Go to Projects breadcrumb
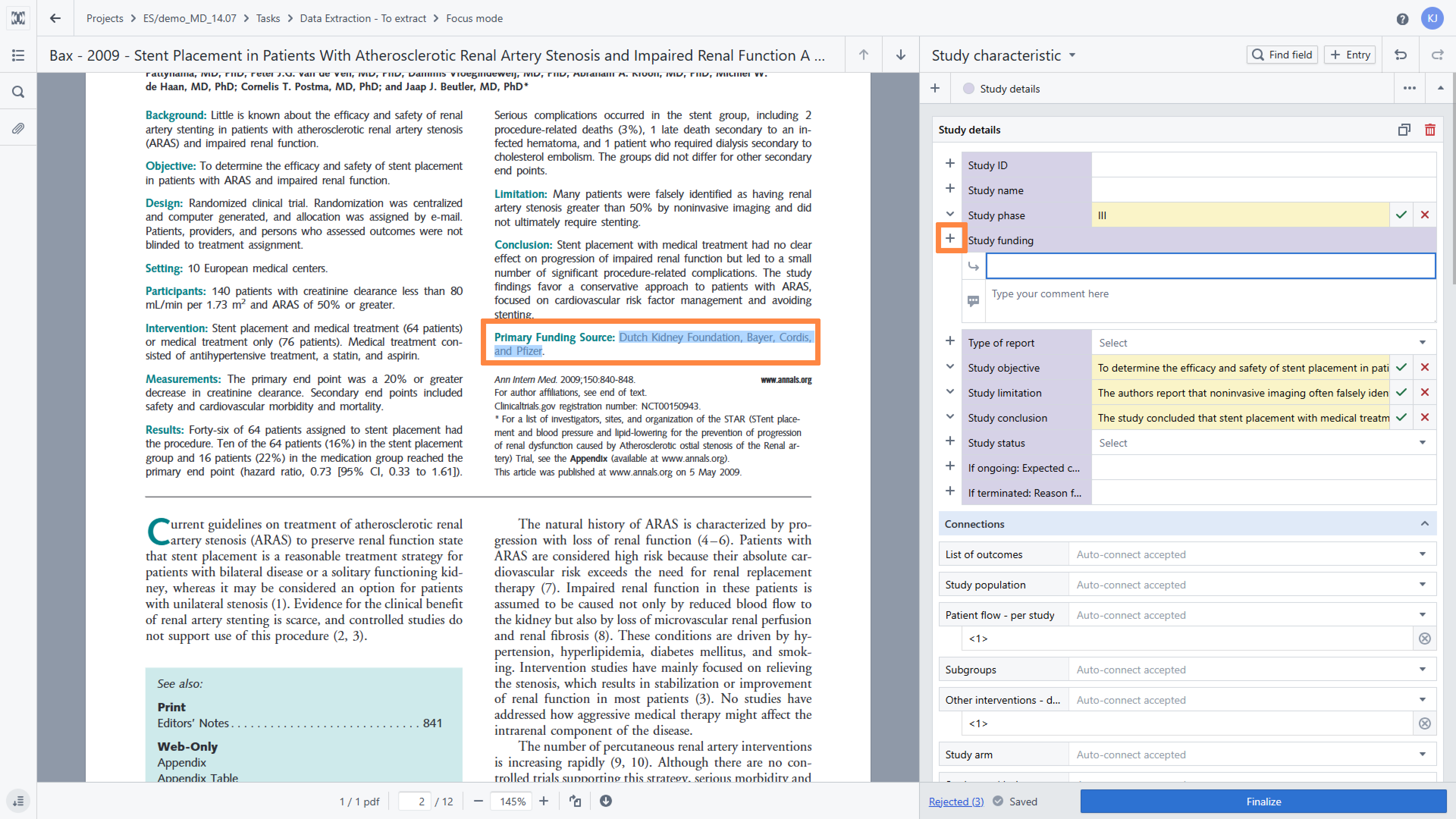 pyautogui.click(x=105, y=18)
